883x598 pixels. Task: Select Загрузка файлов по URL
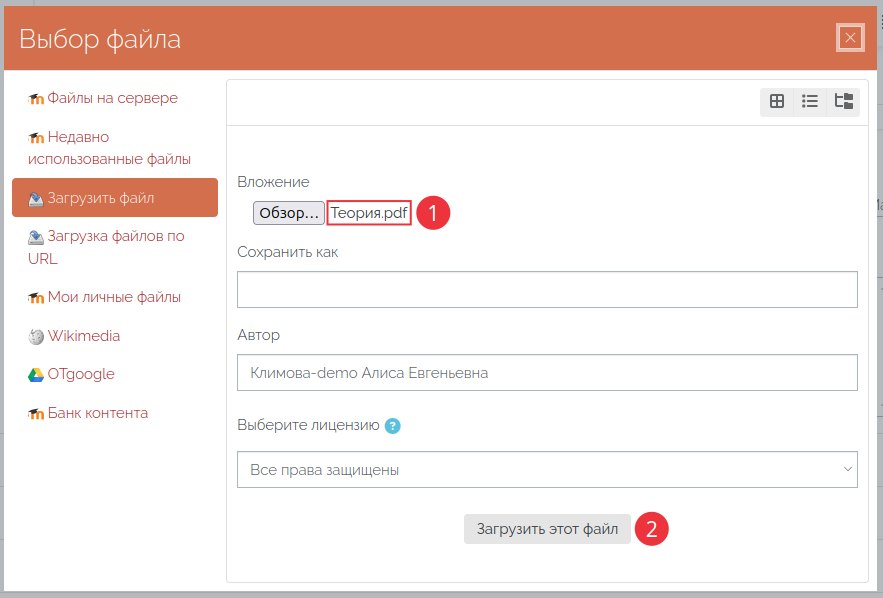tap(106, 247)
